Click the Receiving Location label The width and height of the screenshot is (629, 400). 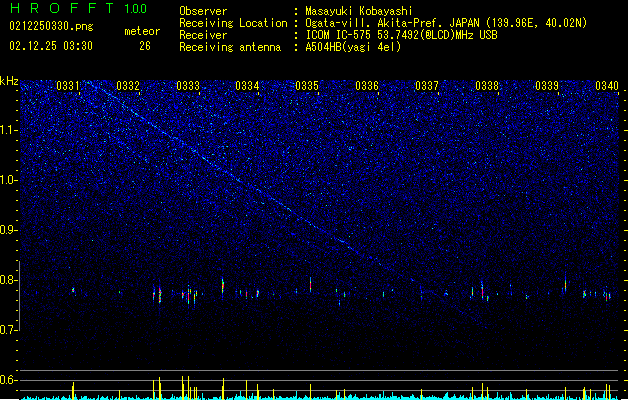(233, 23)
